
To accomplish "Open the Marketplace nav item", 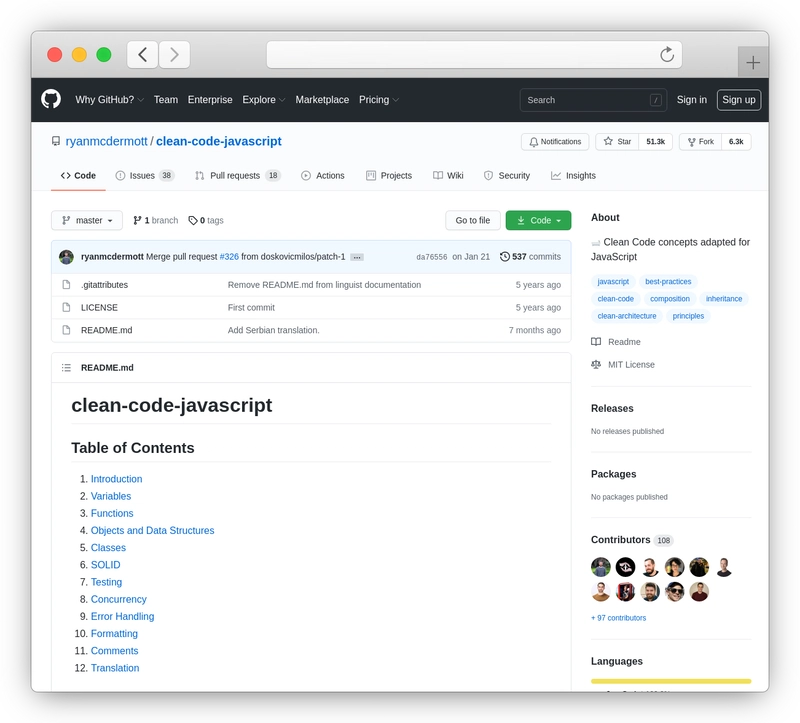I will 322,100.
